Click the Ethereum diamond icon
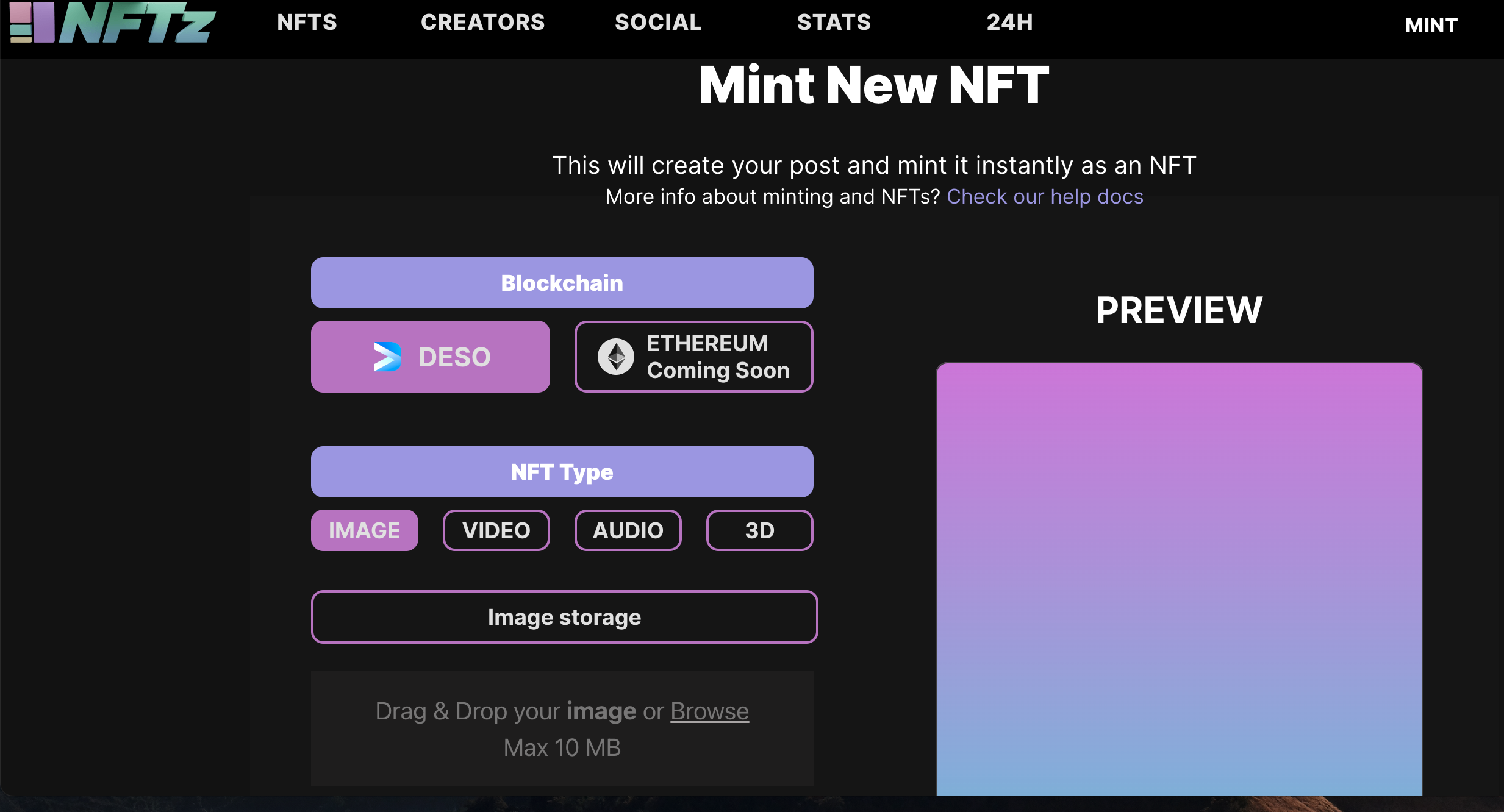 [616, 357]
